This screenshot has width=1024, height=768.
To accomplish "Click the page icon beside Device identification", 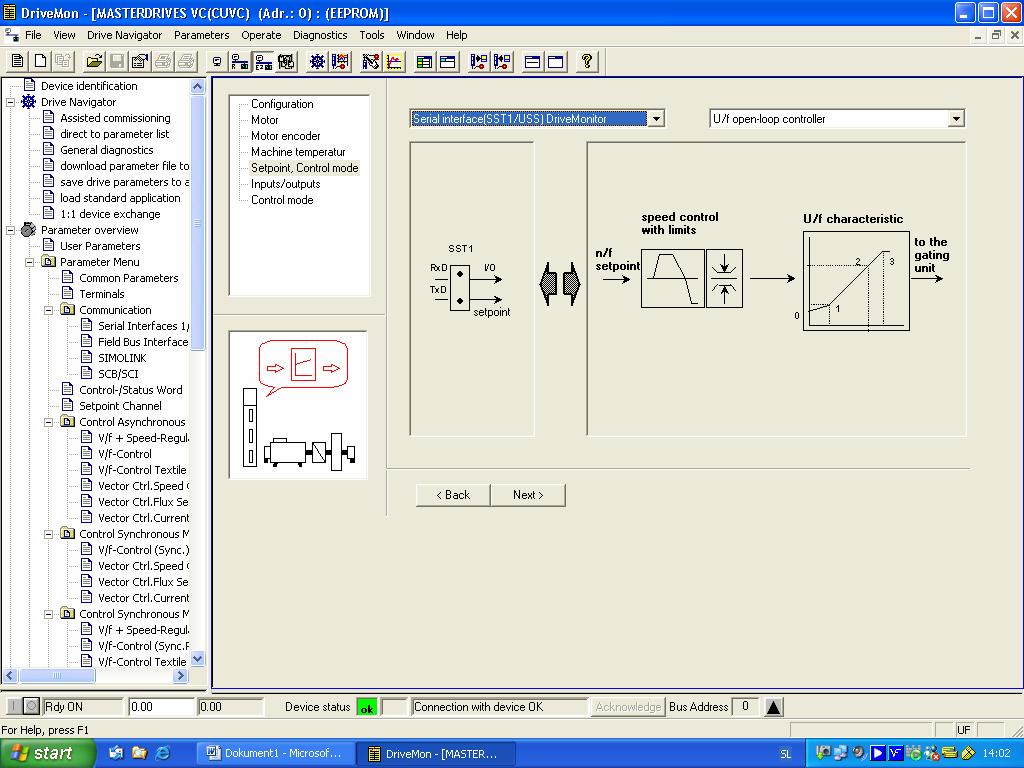I will point(29,85).
